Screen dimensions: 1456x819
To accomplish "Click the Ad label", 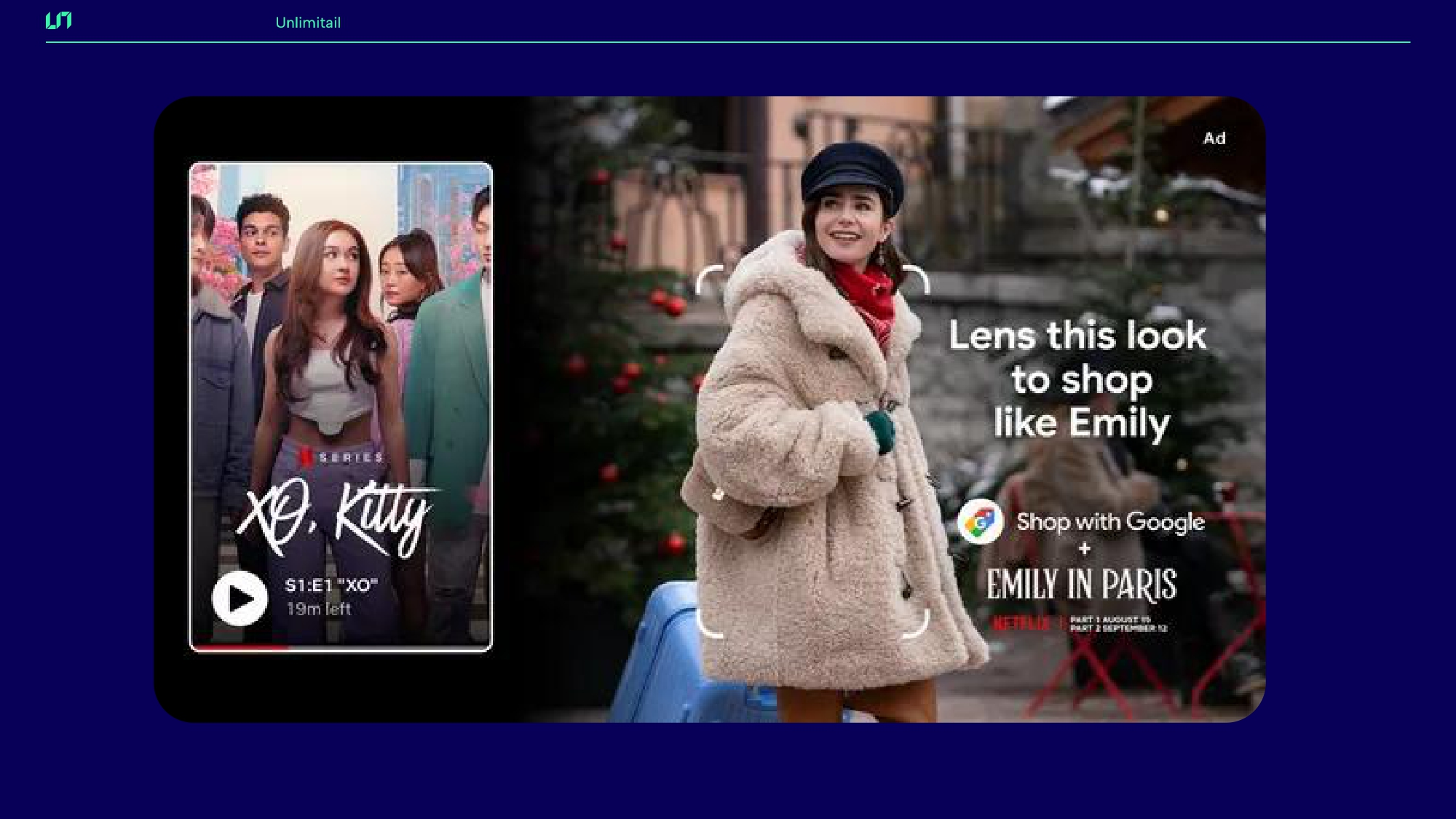I will 1214,138.
